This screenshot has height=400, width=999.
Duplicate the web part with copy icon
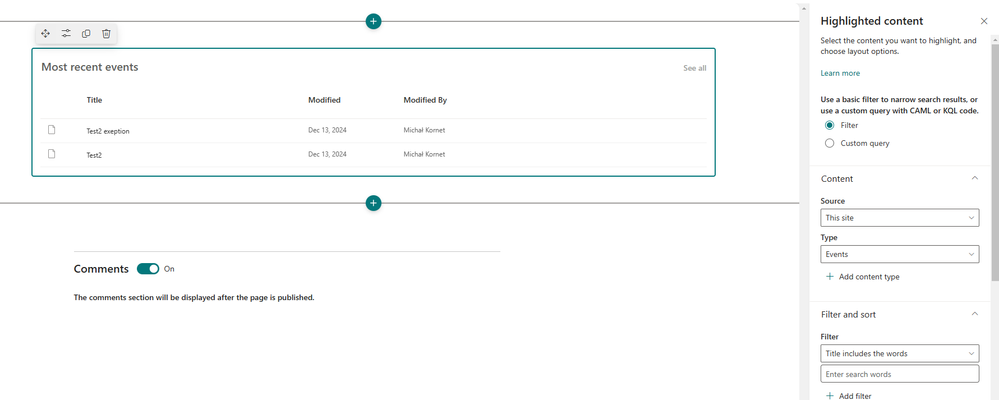tap(86, 34)
